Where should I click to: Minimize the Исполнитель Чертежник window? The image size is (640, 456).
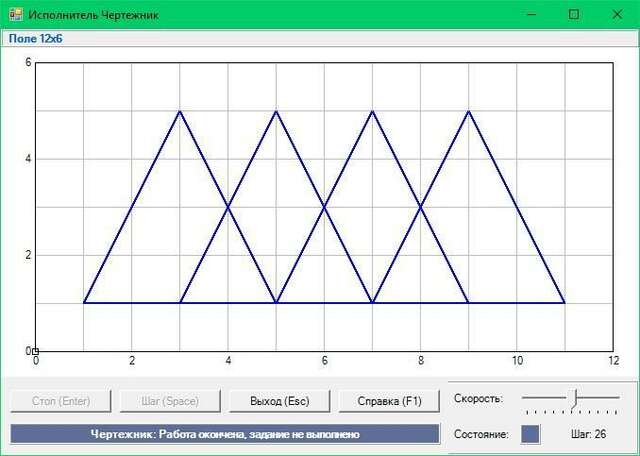point(531,15)
